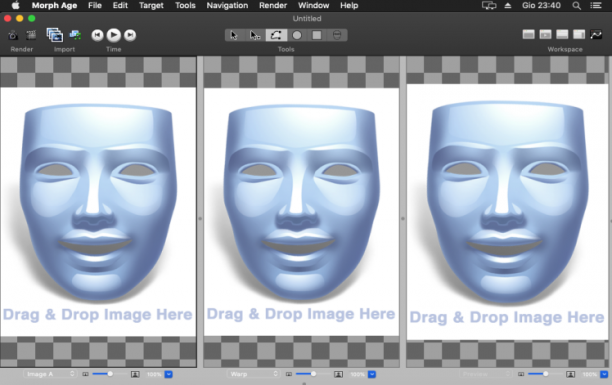Click the Import movie icon with green arrow
The height and width of the screenshot is (385, 612).
[x=75, y=35]
